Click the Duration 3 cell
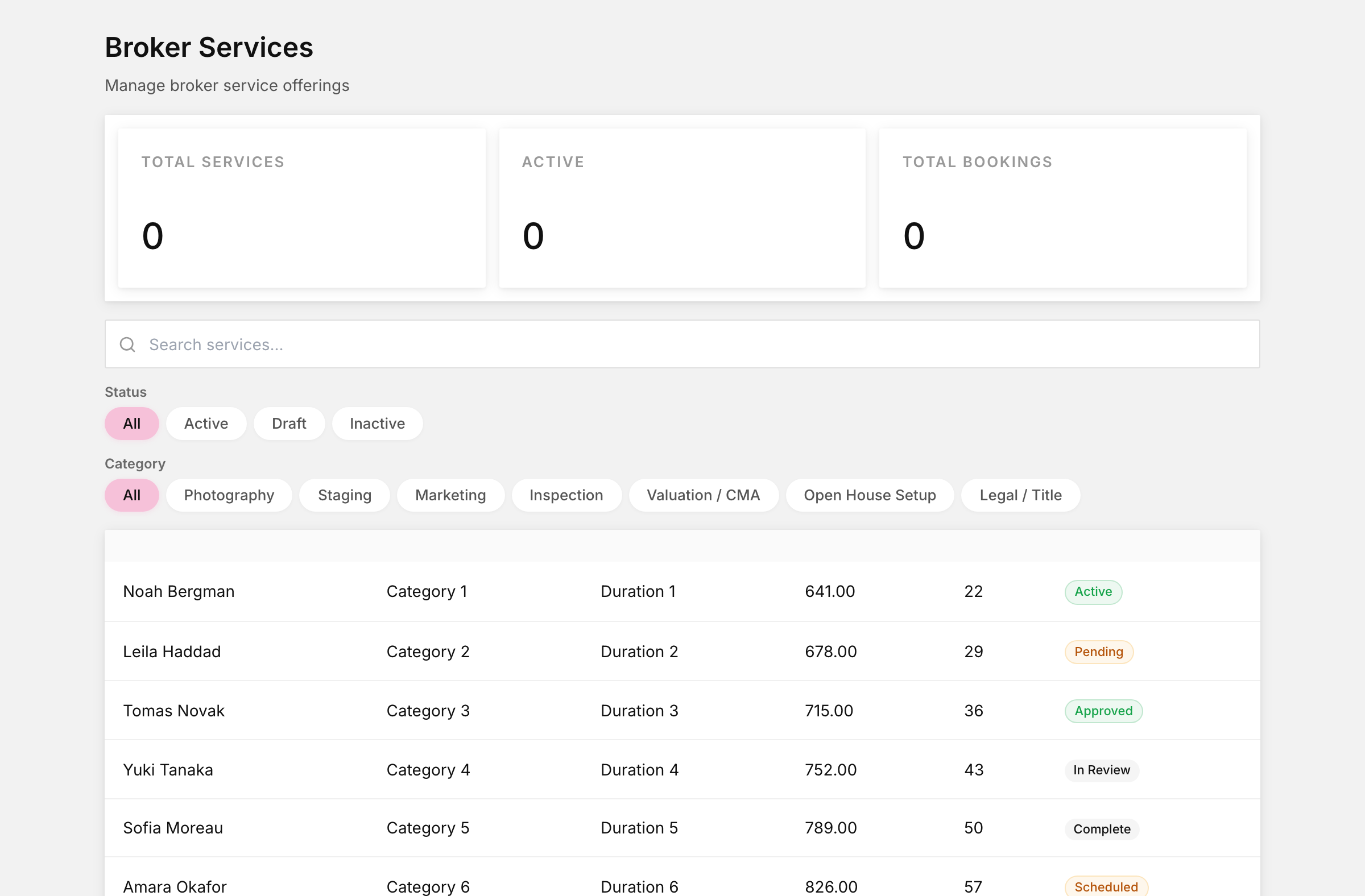Viewport: 1365px width, 896px height. pos(639,711)
